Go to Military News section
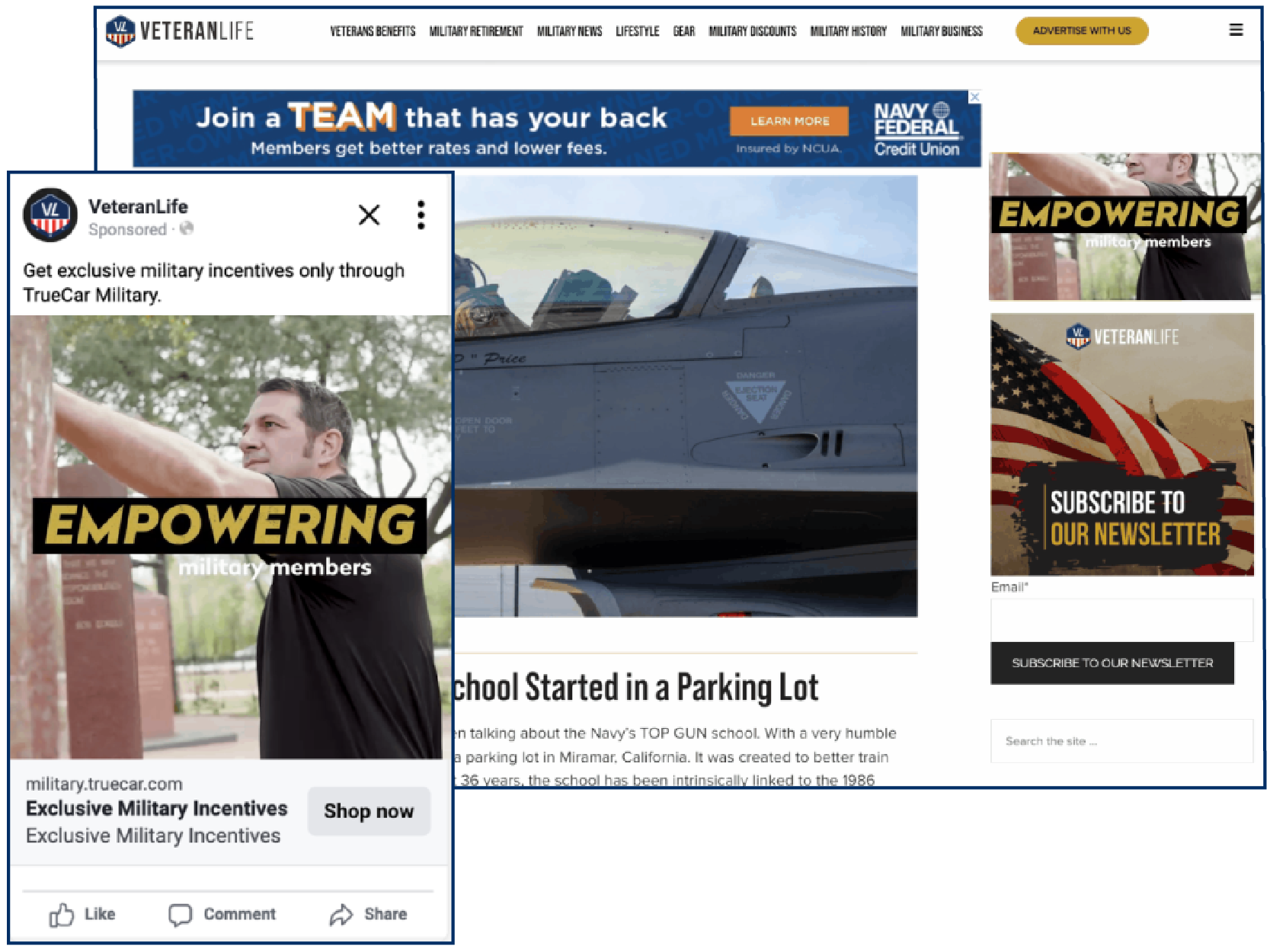Image resolution: width=1270 pixels, height=952 pixels. pos(569,31)
